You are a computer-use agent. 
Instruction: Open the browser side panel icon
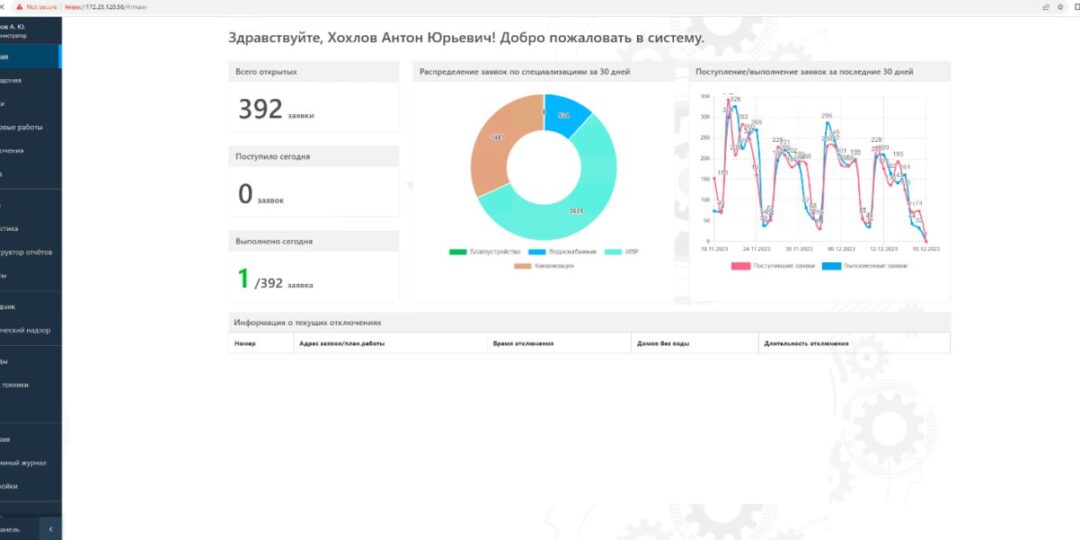coord(1075,6)
